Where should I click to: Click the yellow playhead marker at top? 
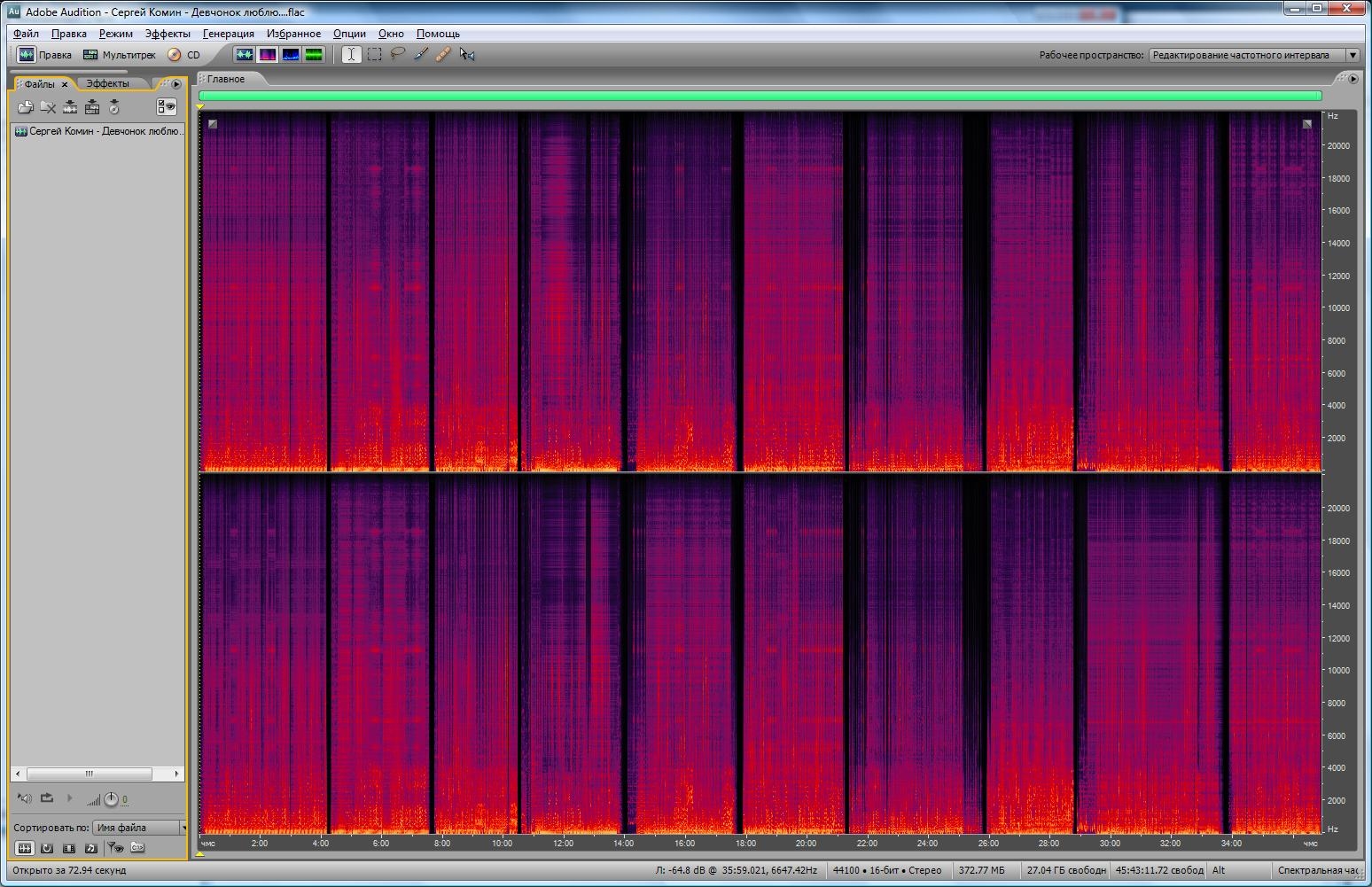(200, 106)
